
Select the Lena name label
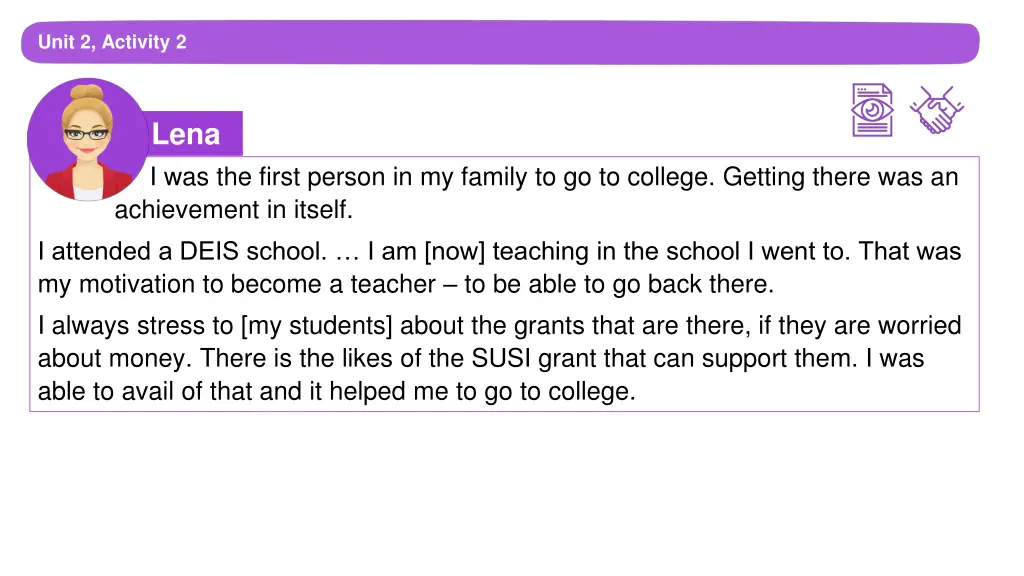pyautogui.click(x=186, y=134)
